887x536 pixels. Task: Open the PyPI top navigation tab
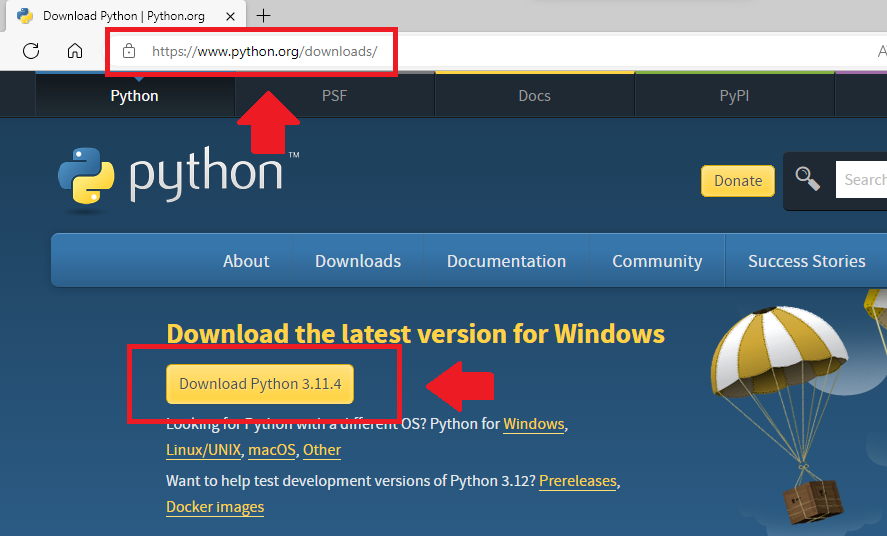[x=734, y=96]
